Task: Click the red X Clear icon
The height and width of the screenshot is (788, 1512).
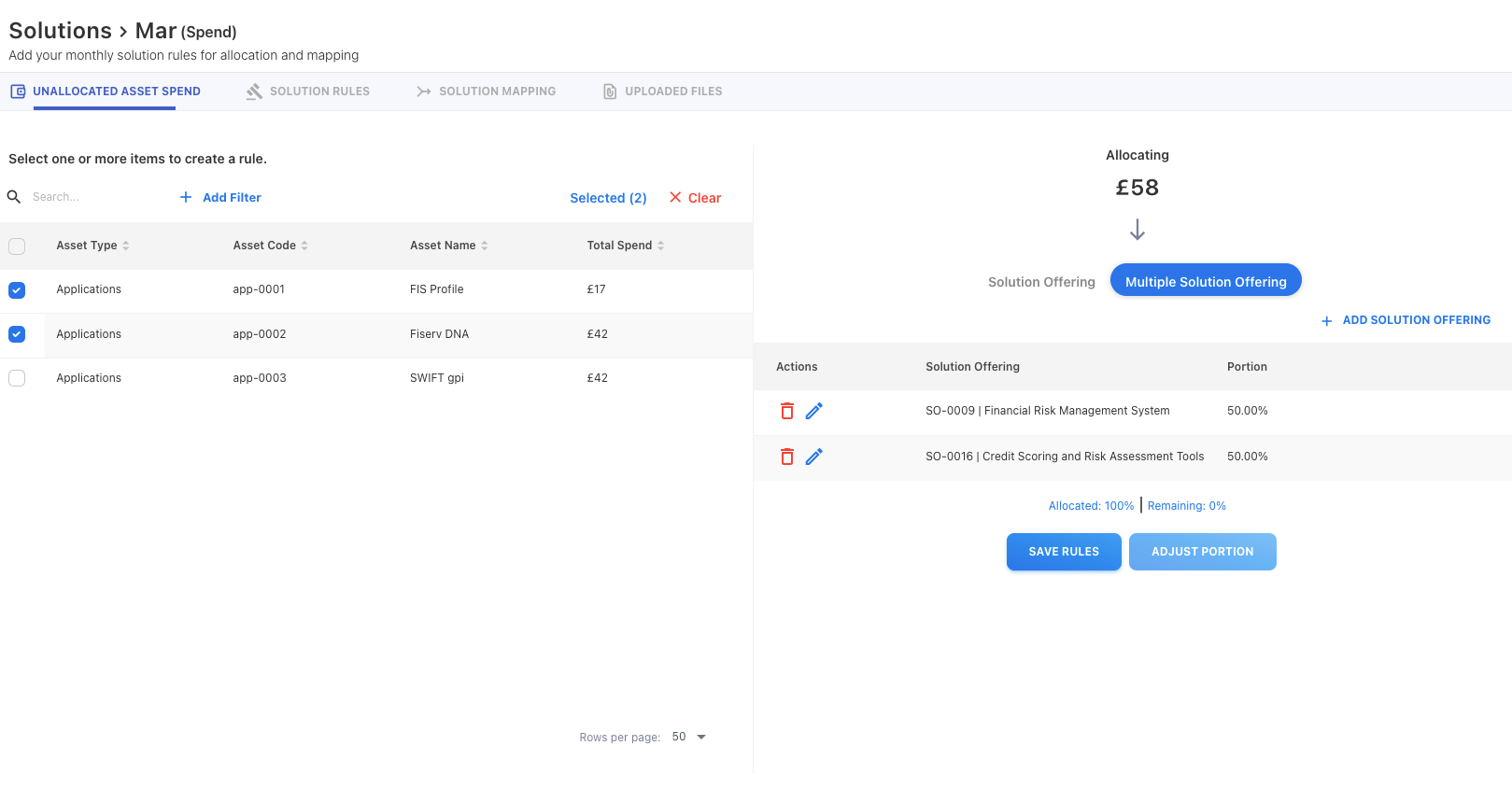Action: [x=675, y=197]
